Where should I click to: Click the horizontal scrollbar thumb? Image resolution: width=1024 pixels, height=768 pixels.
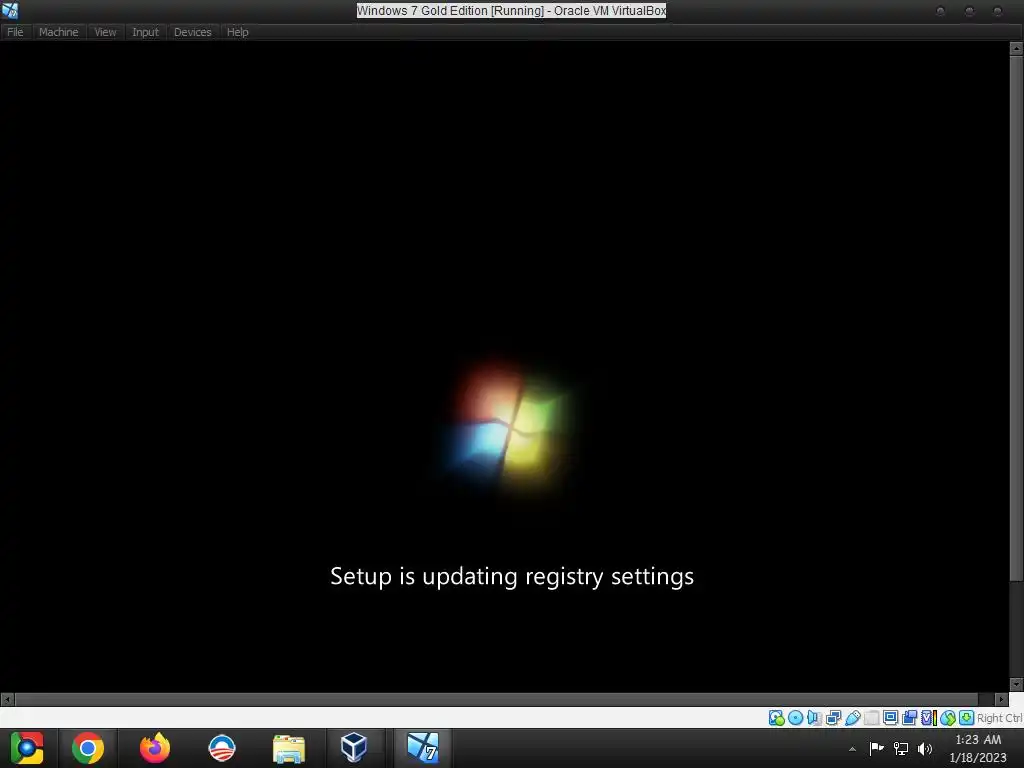pos(496,699)
